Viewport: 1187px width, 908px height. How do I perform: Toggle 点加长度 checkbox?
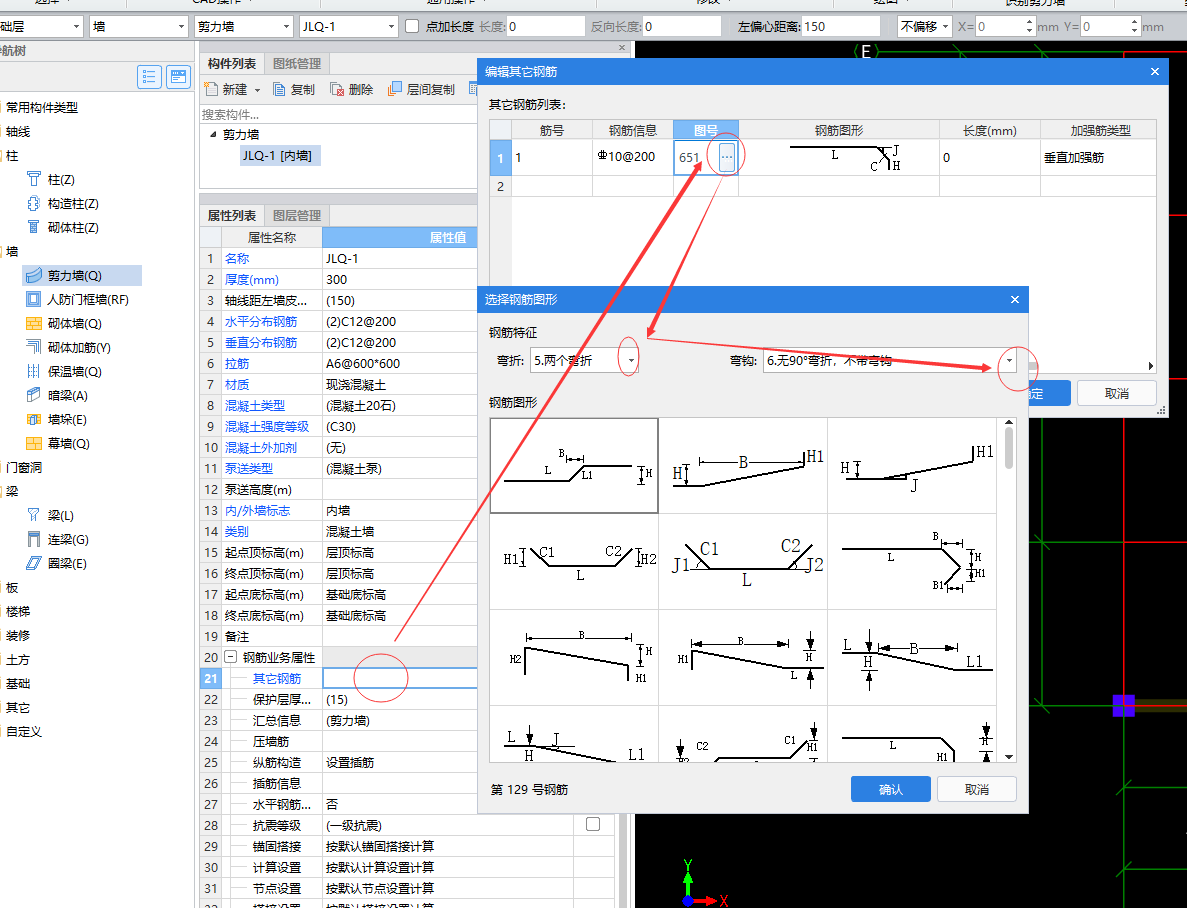coord(412,27)
